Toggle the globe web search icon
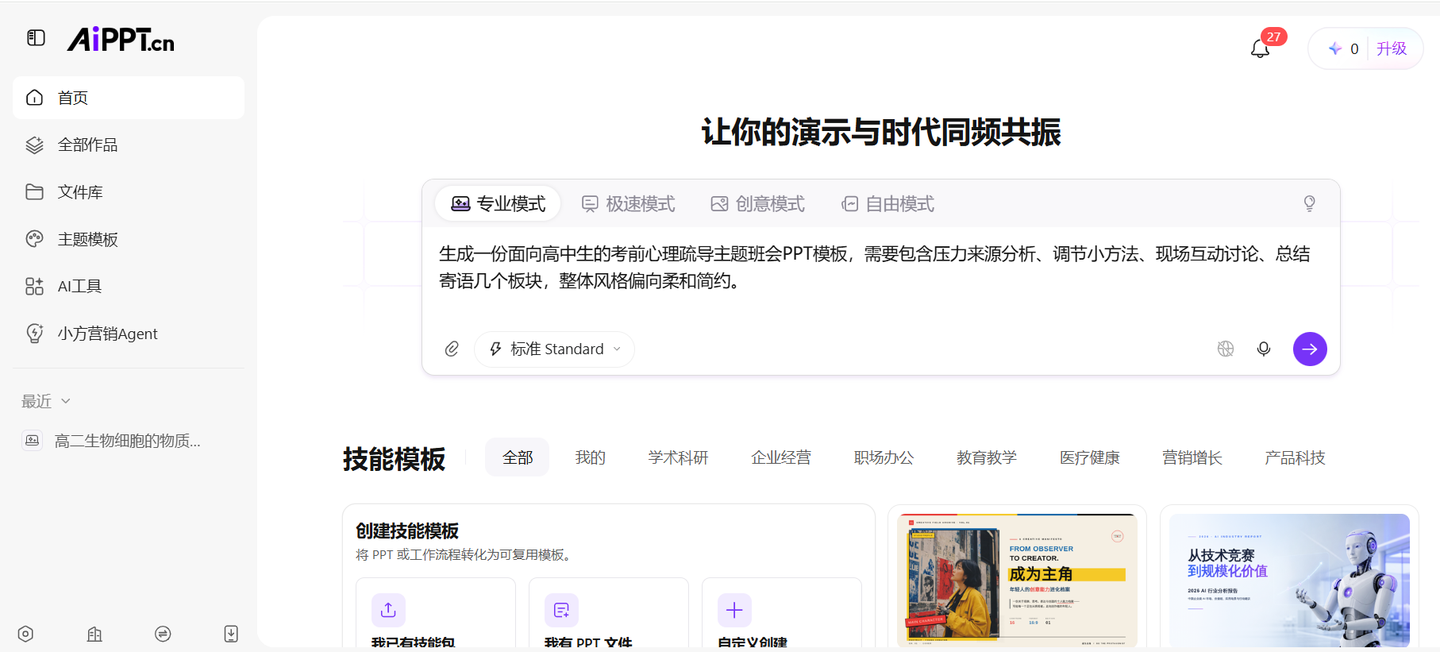1440x652 pixels. (1225, 349)
